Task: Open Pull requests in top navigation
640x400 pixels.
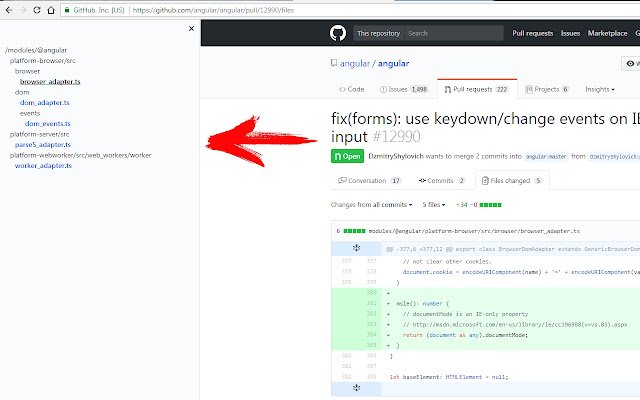Action: [533, 33]
